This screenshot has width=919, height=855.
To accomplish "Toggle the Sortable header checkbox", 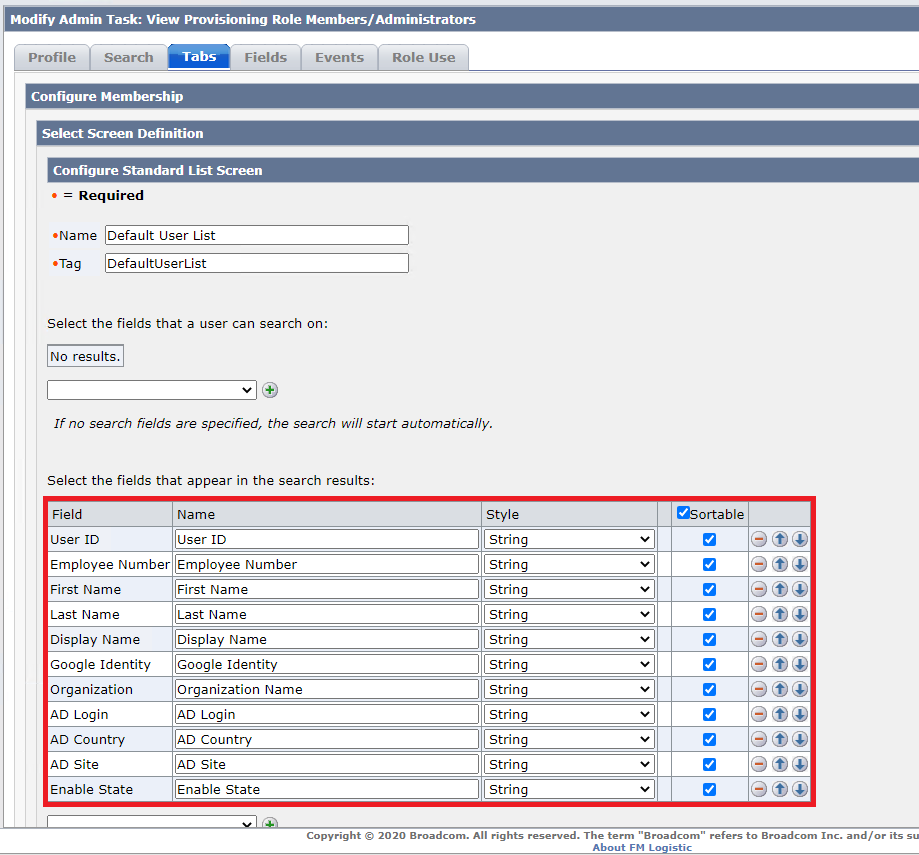I will pos(683,513).
